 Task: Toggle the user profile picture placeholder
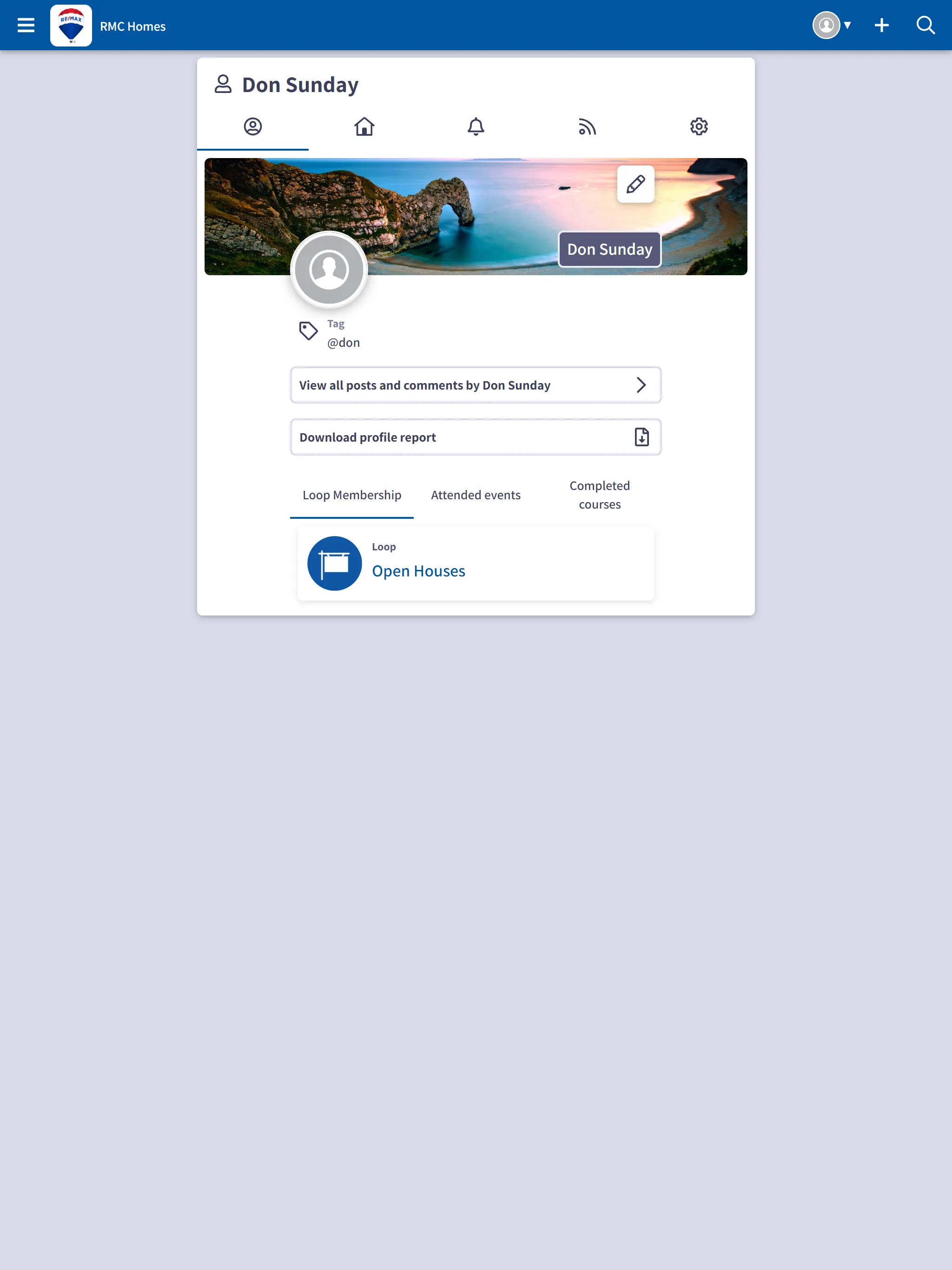point(330,268)
